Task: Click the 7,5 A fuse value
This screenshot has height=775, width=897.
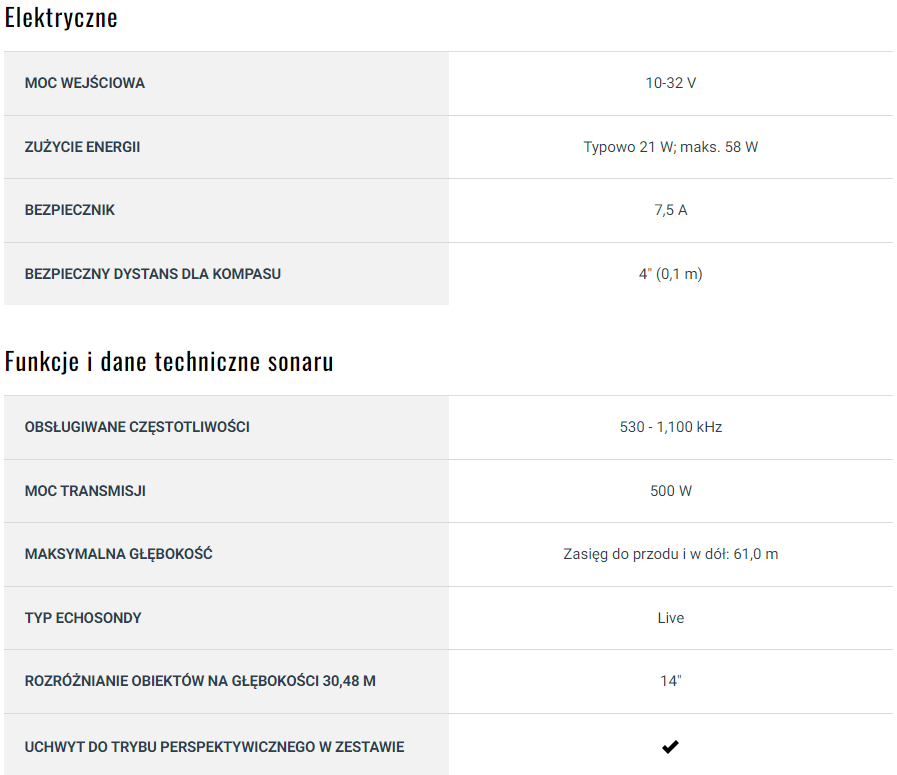Action: point(670,210)
